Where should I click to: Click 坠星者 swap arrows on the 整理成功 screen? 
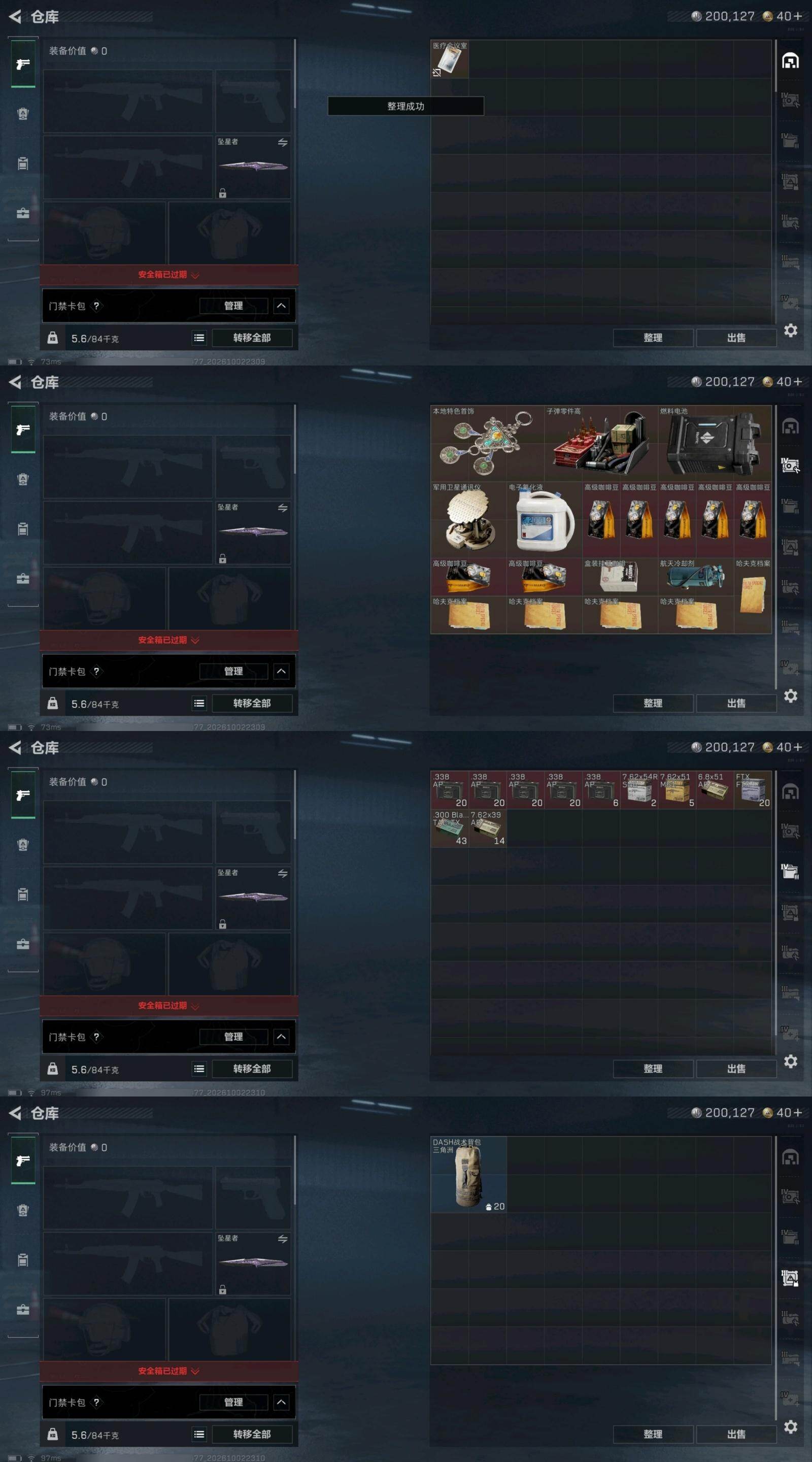tap(283, 143)
